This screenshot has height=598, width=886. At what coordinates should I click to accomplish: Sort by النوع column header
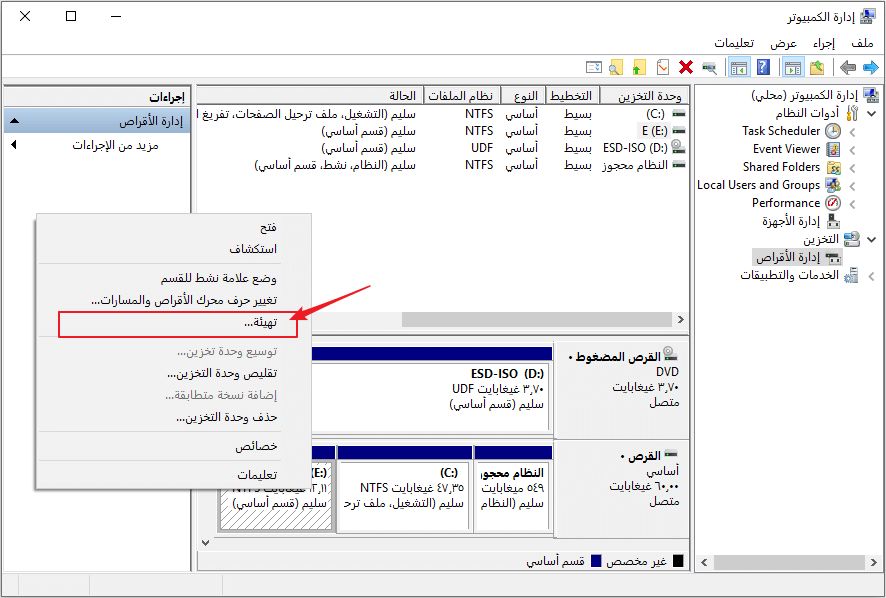(523, 96)
